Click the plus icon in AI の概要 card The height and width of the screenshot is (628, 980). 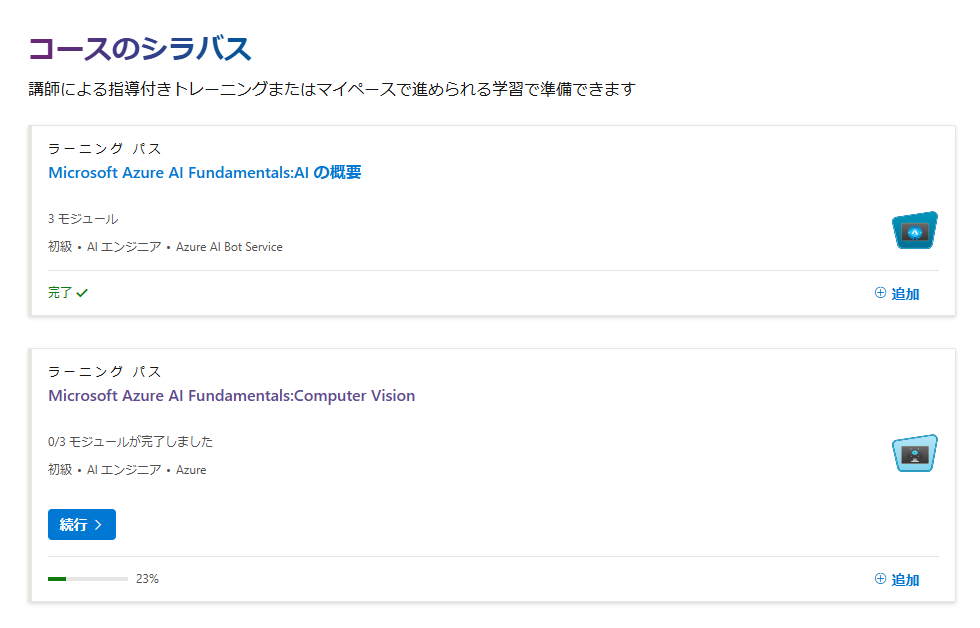880,293
